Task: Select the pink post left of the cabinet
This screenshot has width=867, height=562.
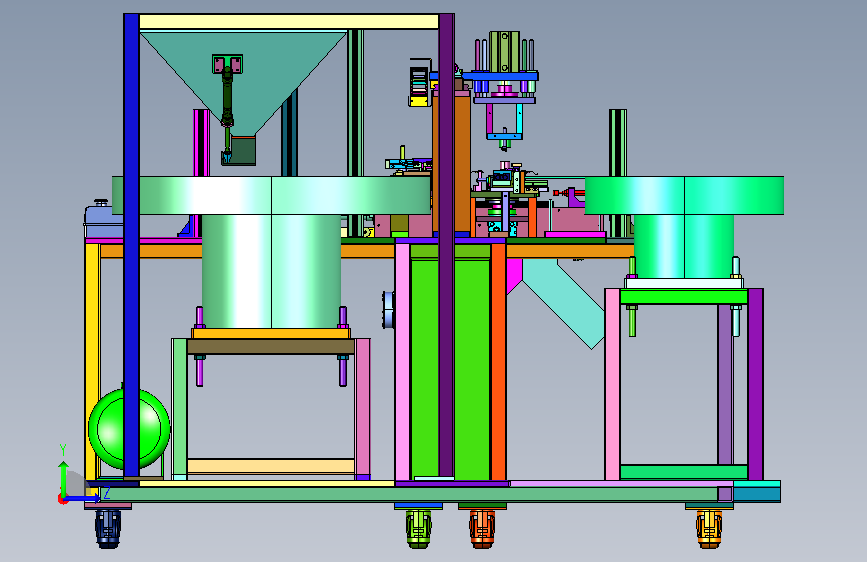Action: pyautogui.click(x=403, y=362)
